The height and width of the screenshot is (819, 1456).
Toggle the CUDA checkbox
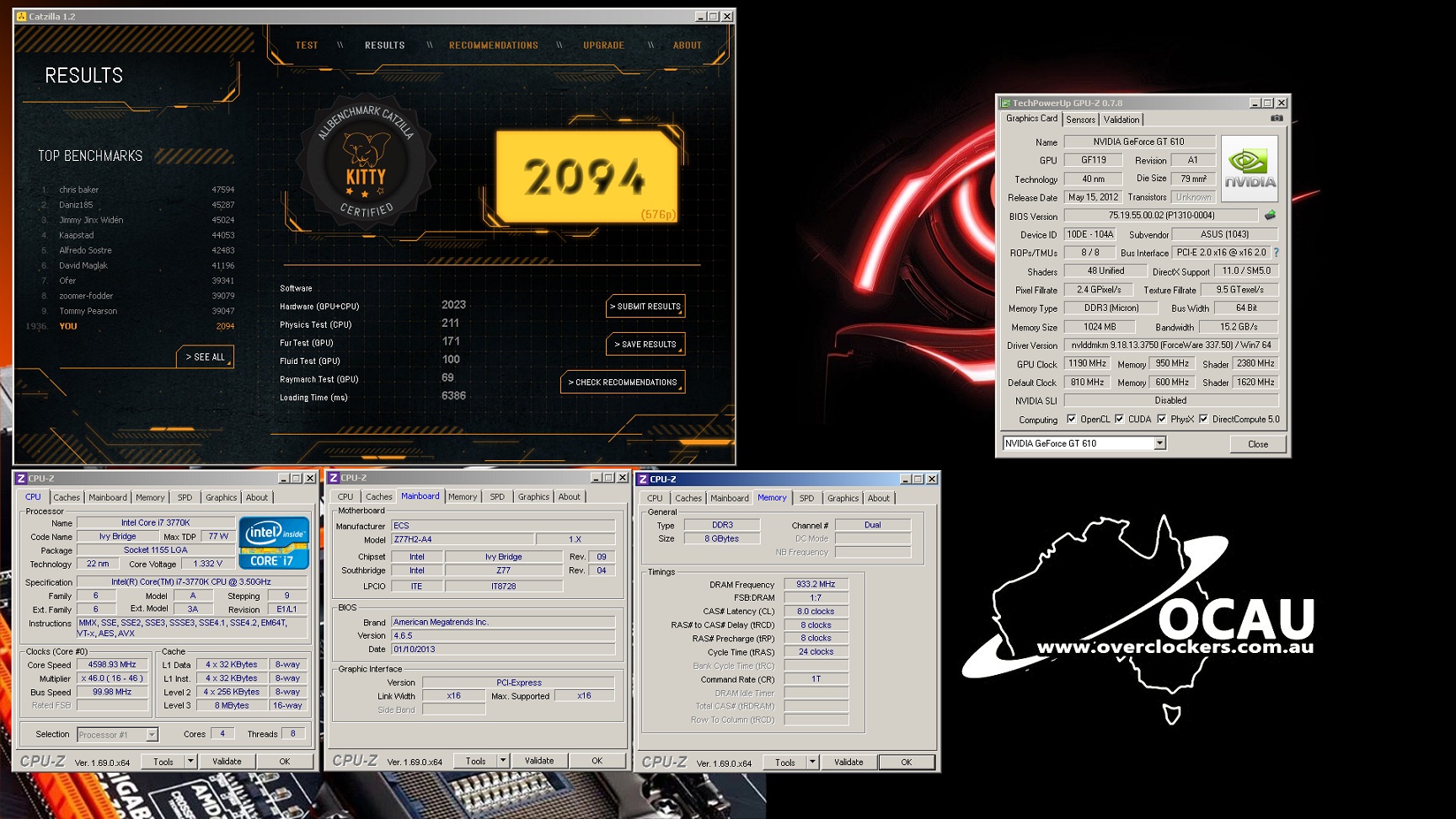1120,419
